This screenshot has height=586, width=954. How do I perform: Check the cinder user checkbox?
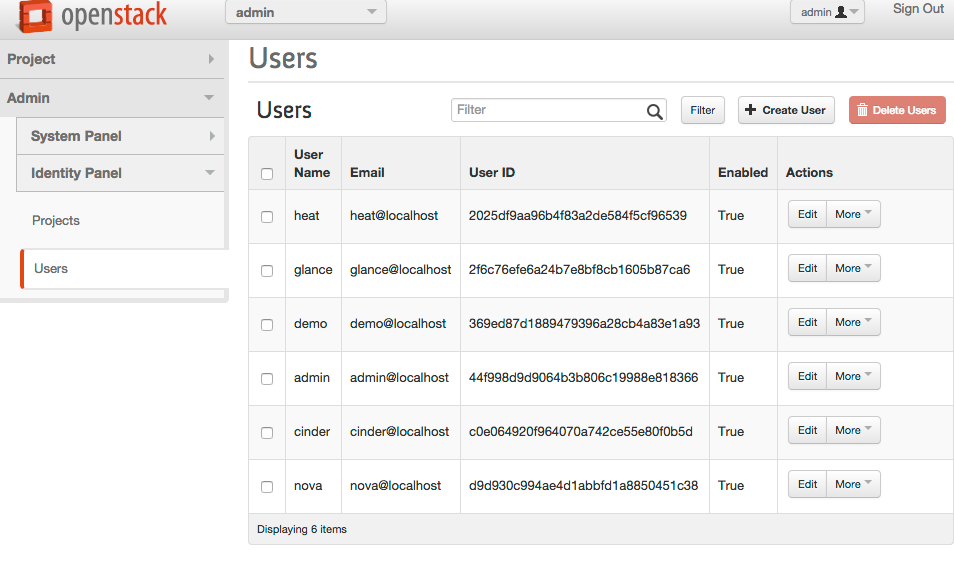[266, 433]
